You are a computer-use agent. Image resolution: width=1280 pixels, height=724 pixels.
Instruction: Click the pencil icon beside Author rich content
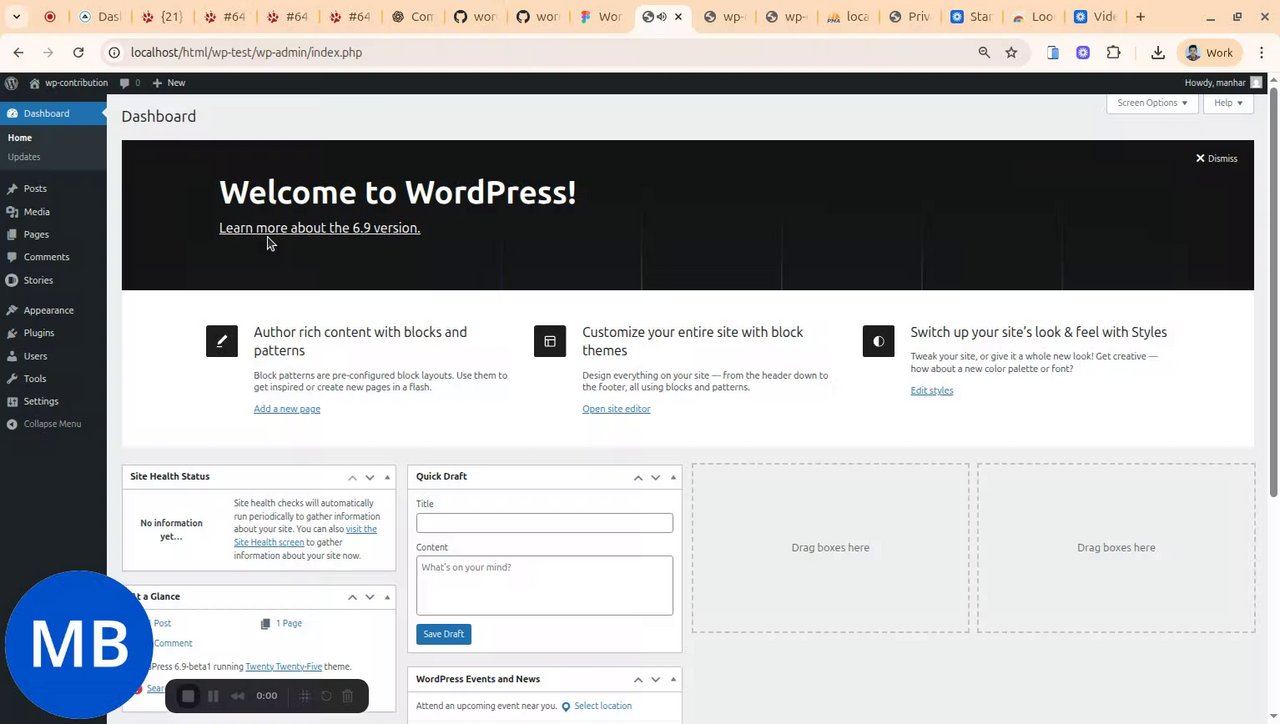(222, 341)
